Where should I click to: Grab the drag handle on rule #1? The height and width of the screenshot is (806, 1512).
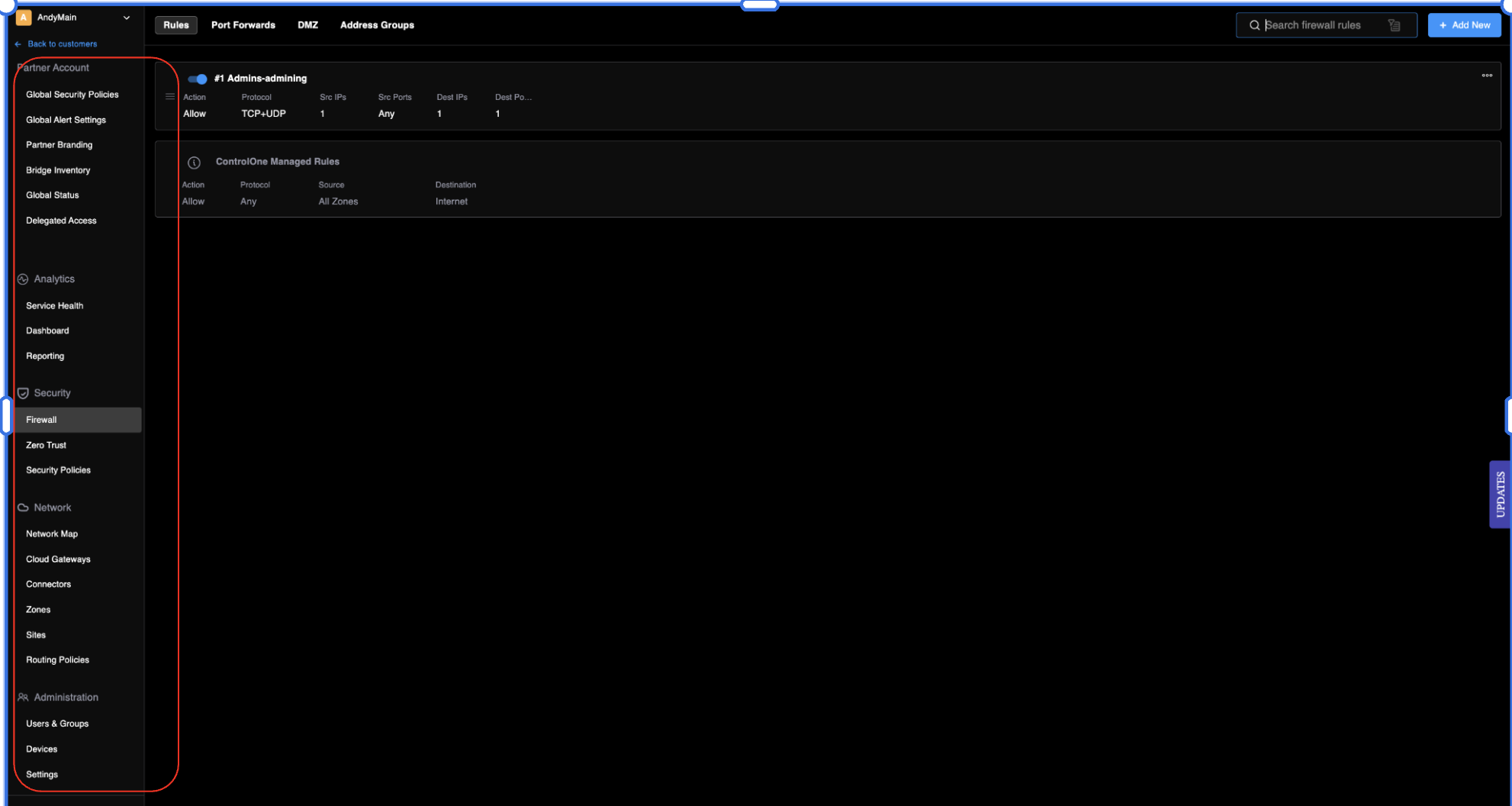point(169,96)
